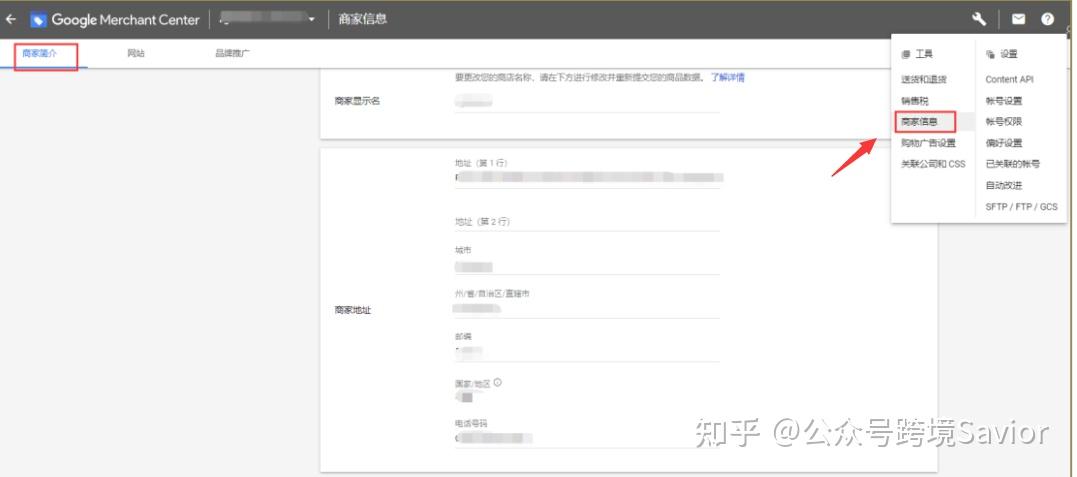Open the wrench tools menu icon
1077x477 pixels.
coord(979,19)
